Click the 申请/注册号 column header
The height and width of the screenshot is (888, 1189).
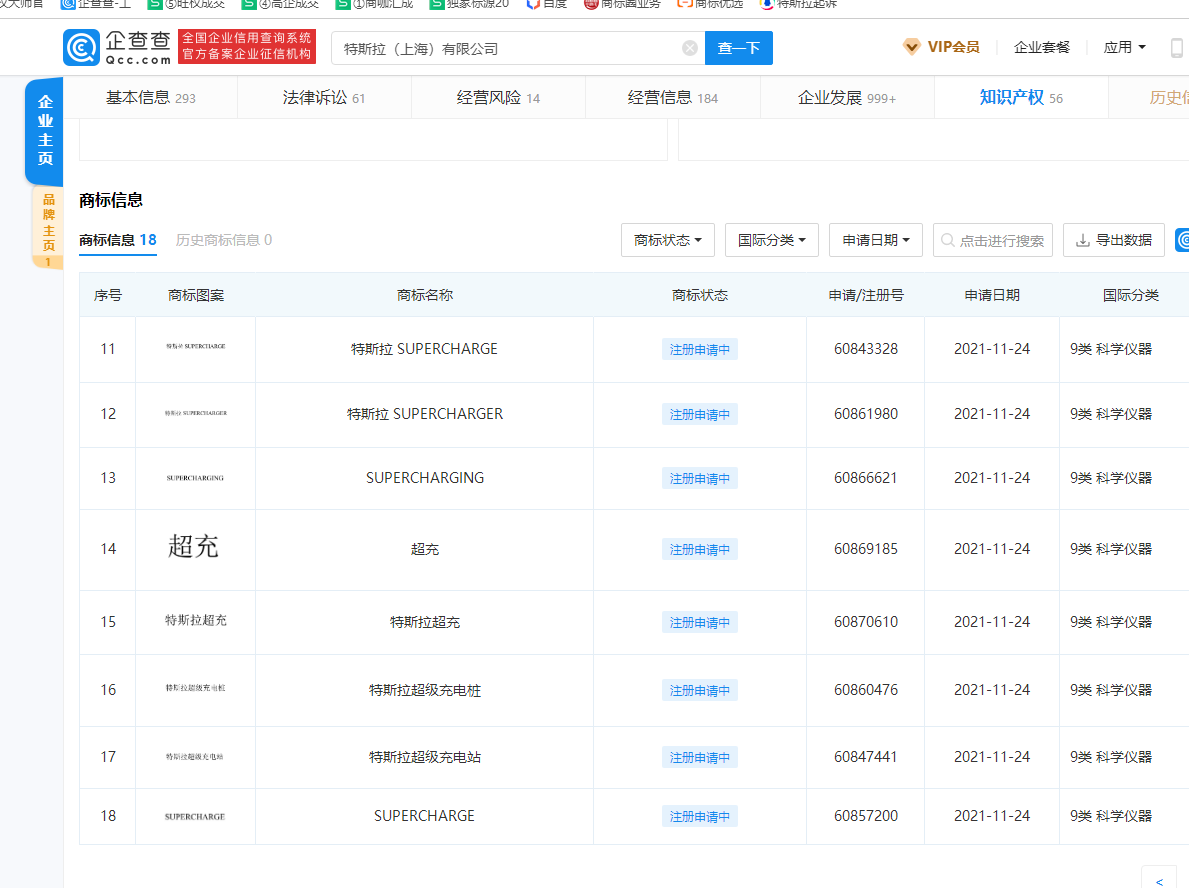coord(866,295)
